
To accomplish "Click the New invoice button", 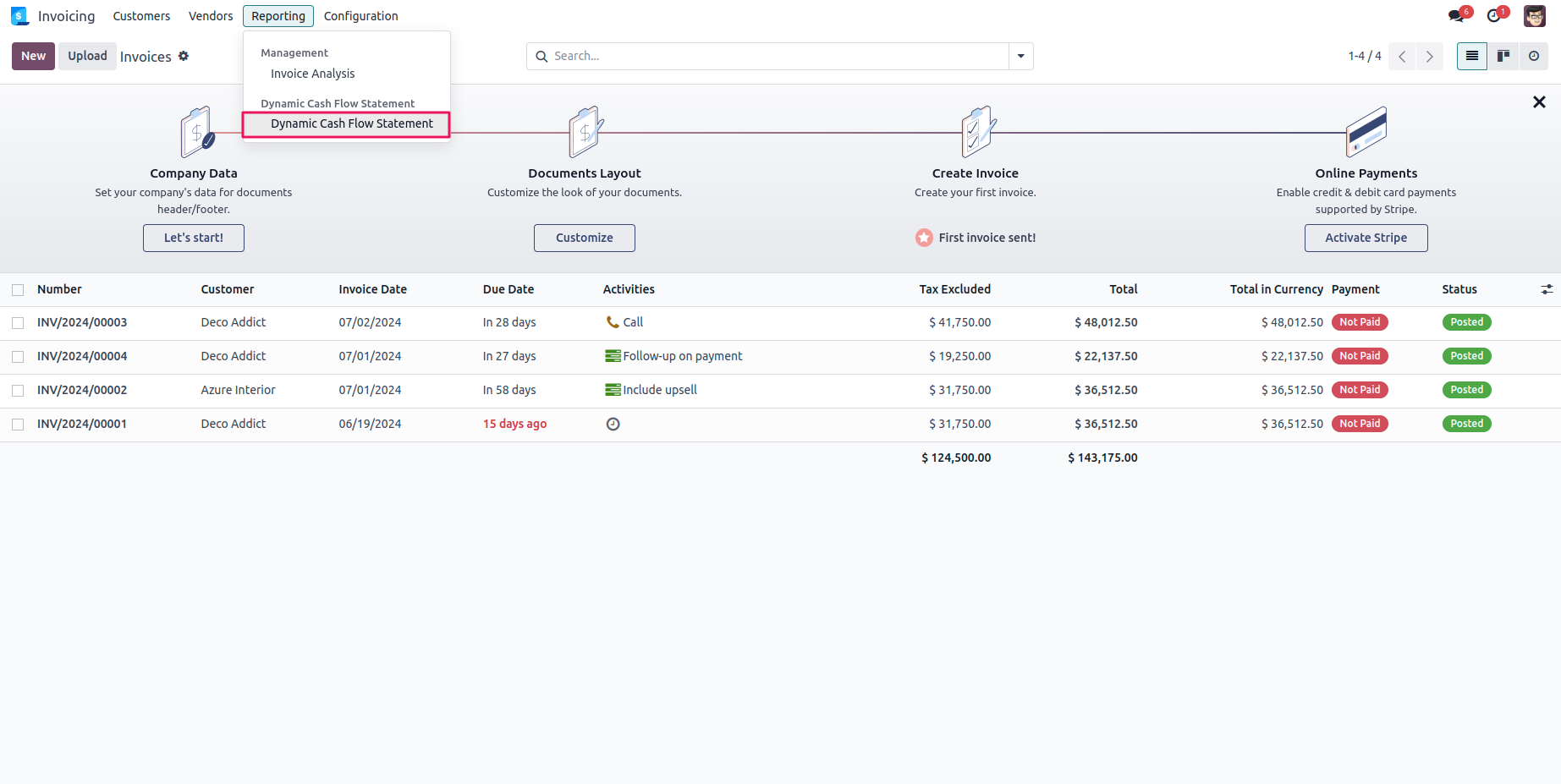I will [33, 56].
